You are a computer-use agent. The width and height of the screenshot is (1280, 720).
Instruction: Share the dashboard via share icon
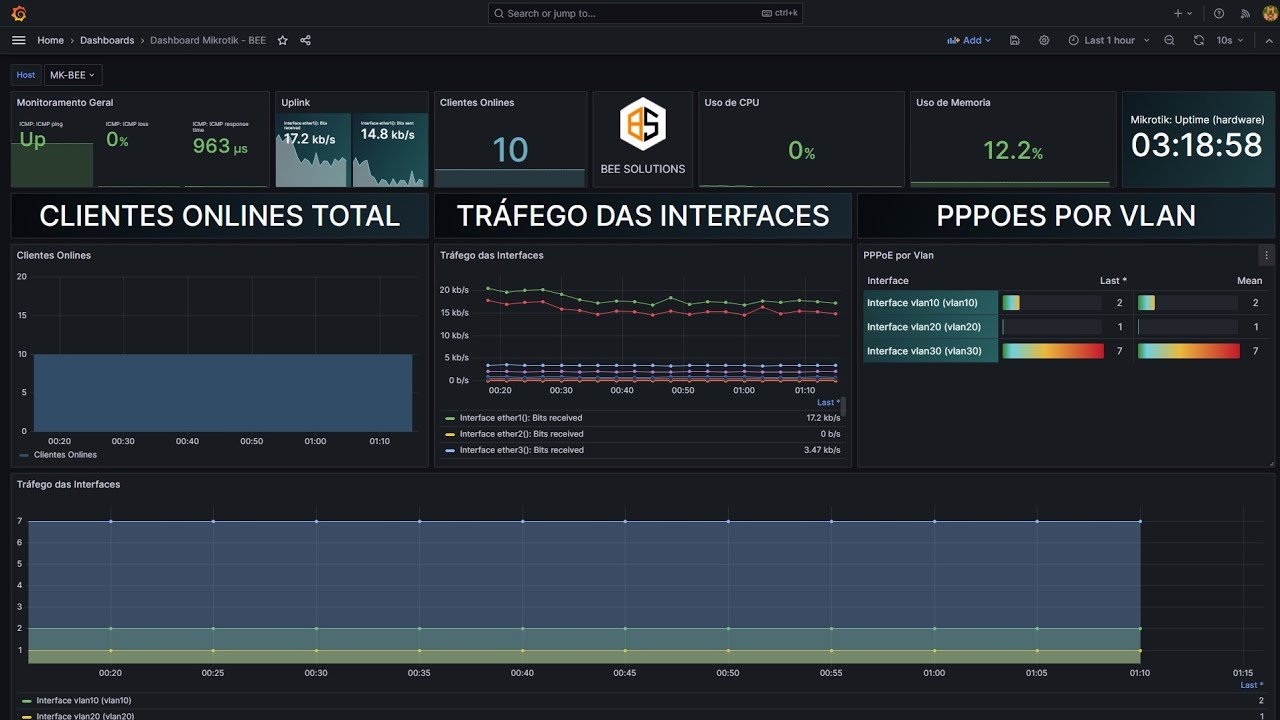pos(306,40)
